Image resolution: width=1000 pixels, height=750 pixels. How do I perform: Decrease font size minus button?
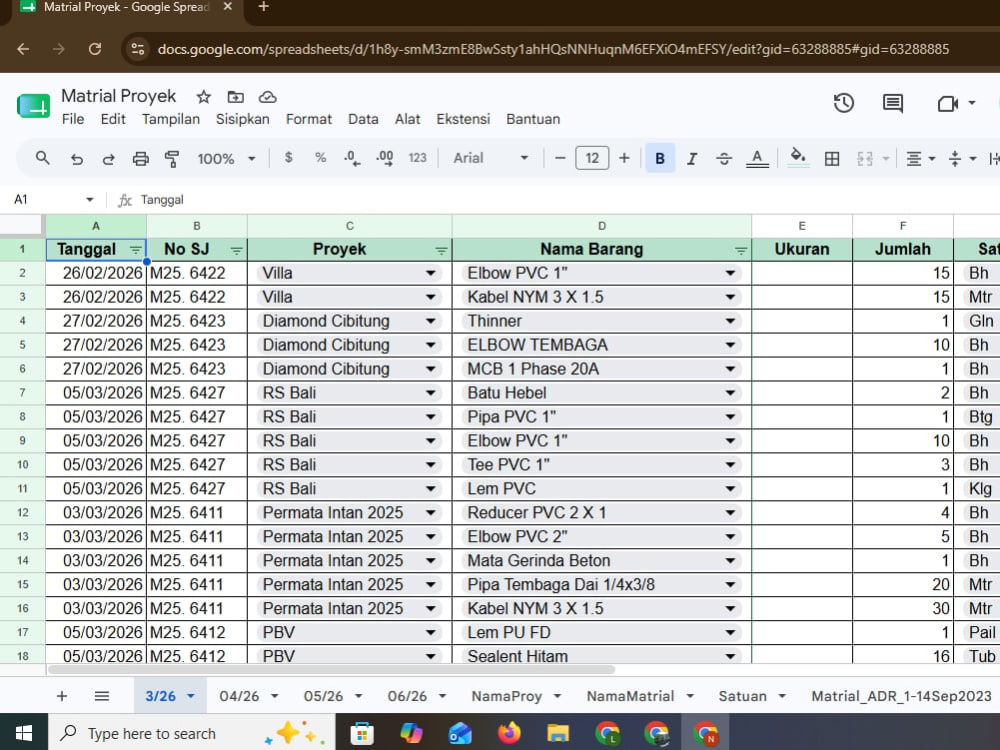click(x=560, y=158)
